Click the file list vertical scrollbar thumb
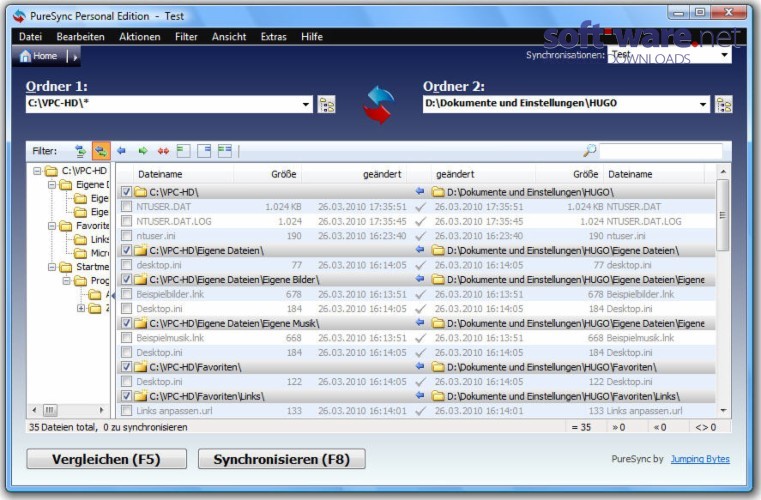761x500 pixels. click(723, 215)
